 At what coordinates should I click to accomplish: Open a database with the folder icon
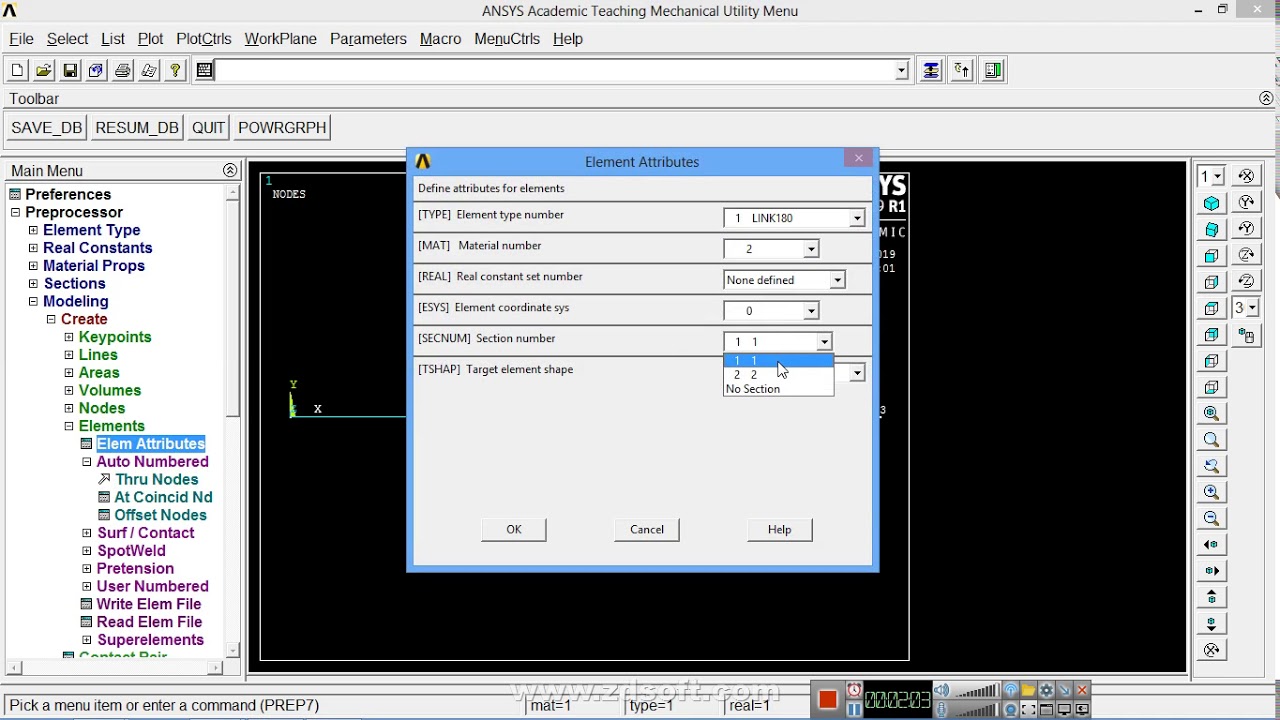(44, 70)
